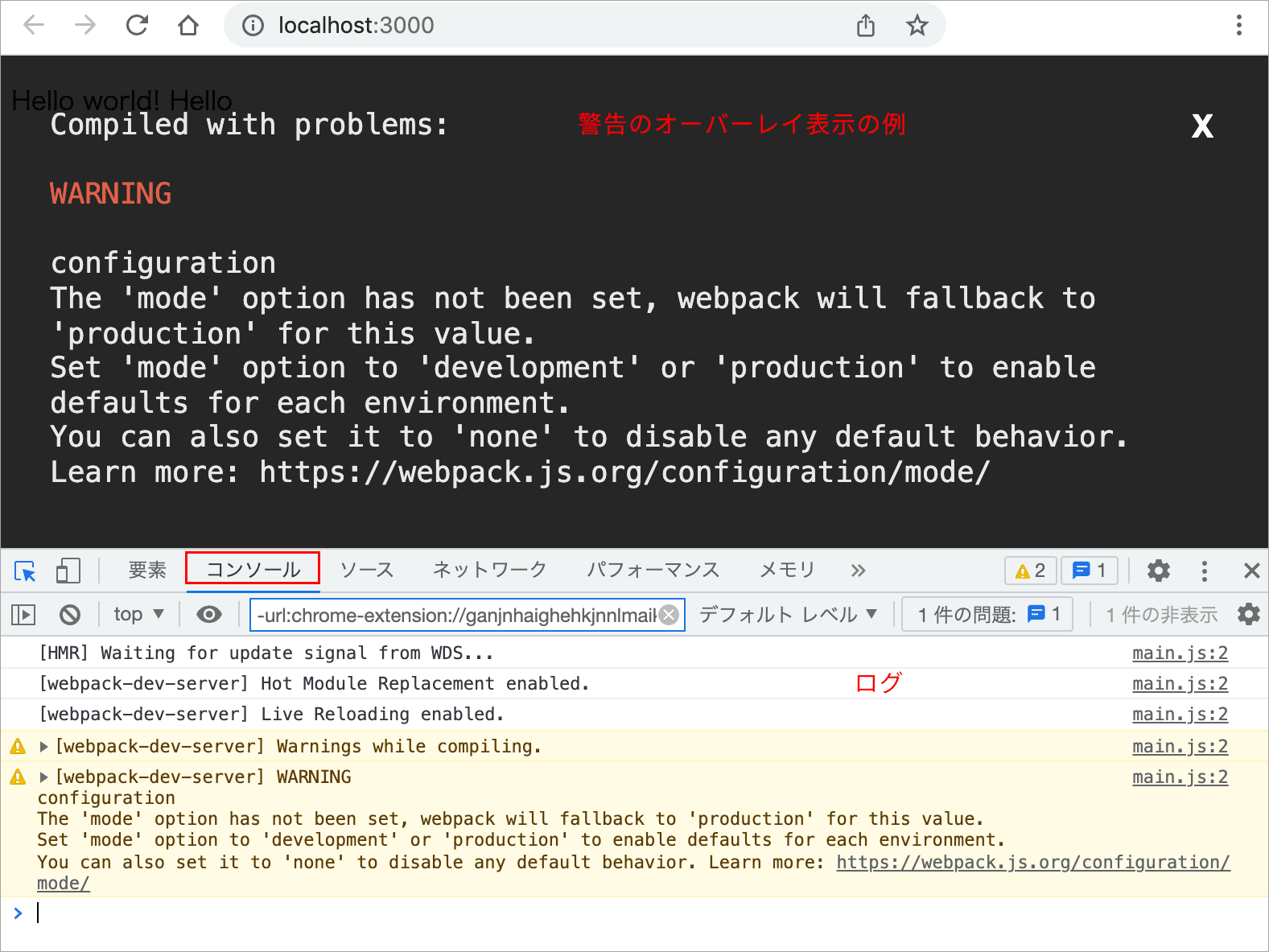Bookmark this page with the star

(x=917, y=26)
